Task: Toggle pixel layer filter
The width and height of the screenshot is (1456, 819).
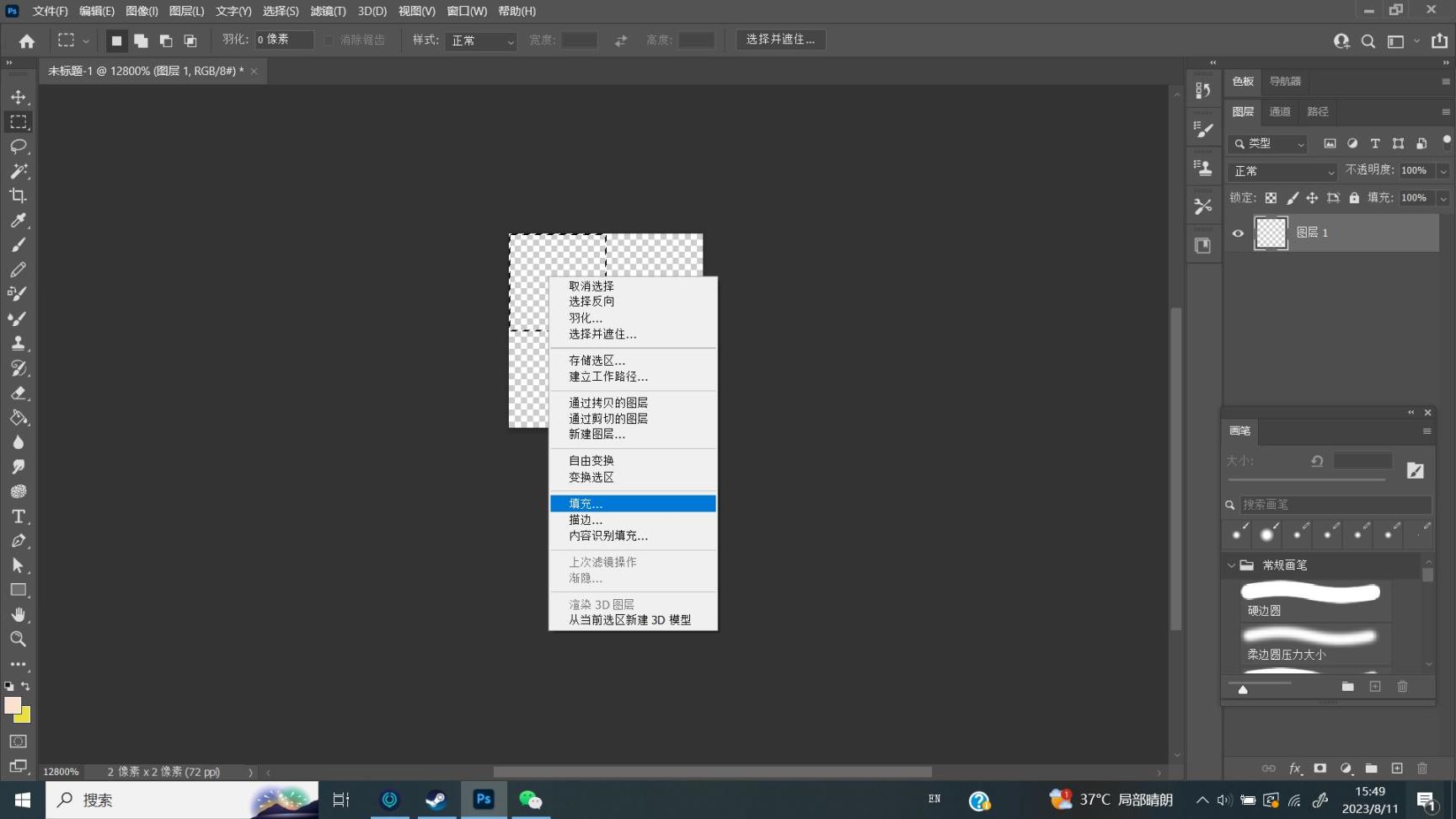Action: (x=1330, y=143)
